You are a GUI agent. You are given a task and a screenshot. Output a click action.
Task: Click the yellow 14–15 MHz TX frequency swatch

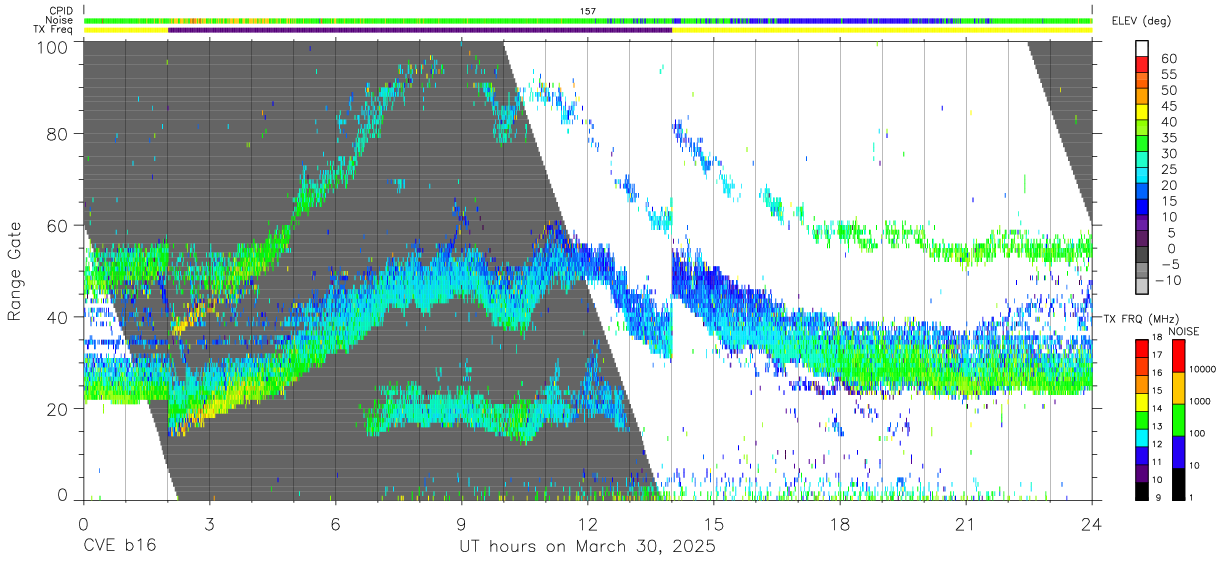pyautogui.click(x=1142, y=401)
